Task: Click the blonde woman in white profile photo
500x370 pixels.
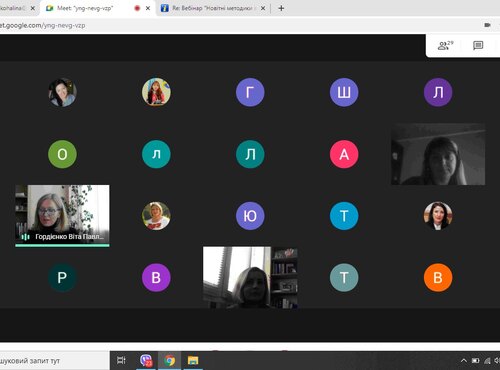Action: point(156,216)
